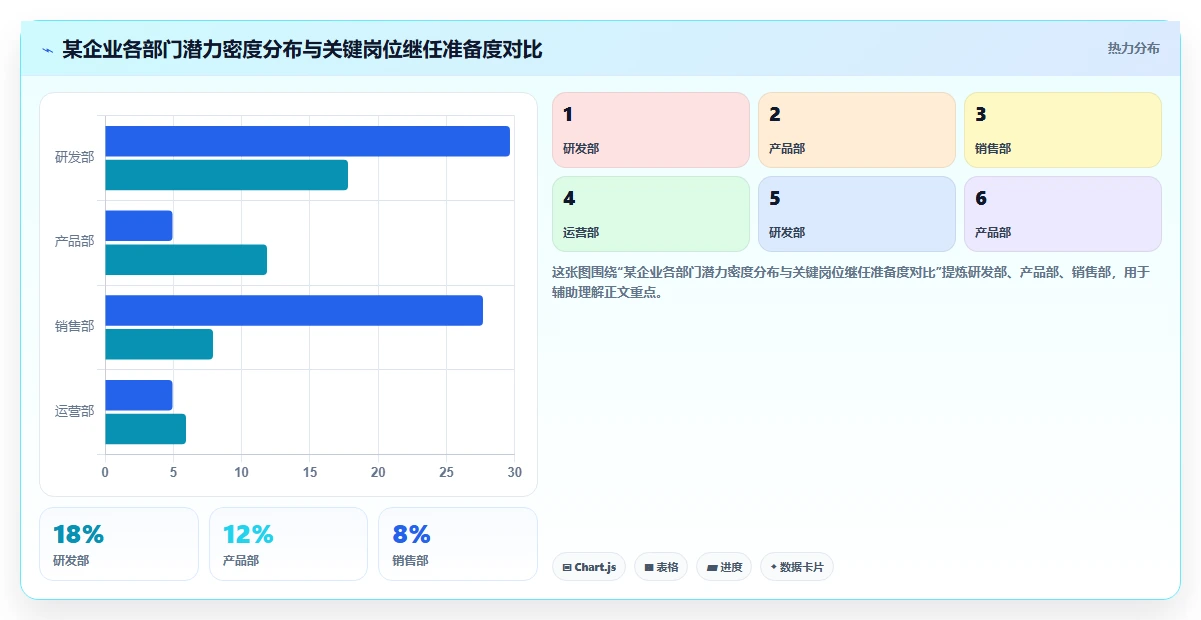Click the lightning icon beside the title
The width and height of the screenshot is (1201, 620).
click(48, 50)
